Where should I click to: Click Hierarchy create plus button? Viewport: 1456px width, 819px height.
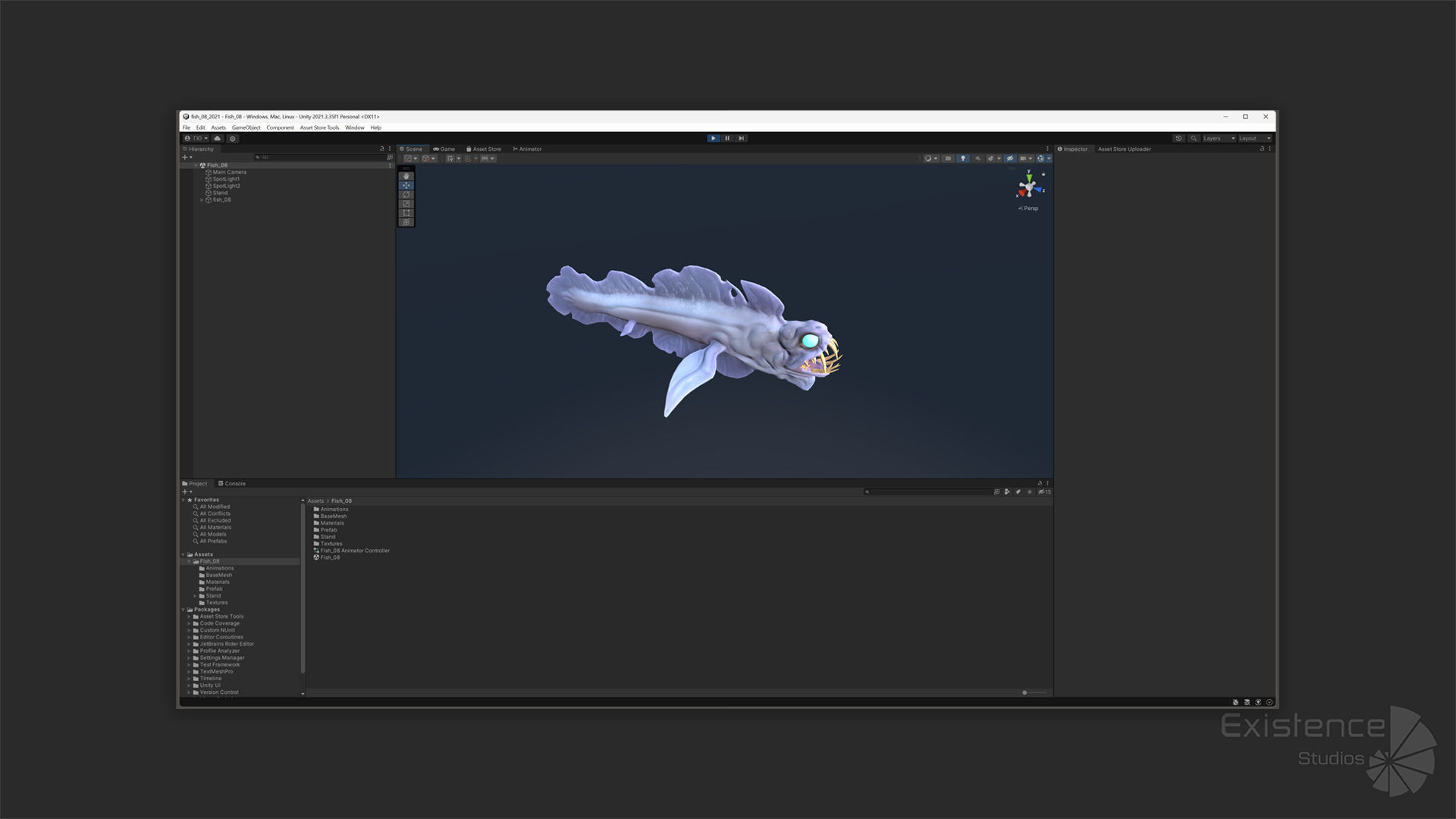pos(187,157)
